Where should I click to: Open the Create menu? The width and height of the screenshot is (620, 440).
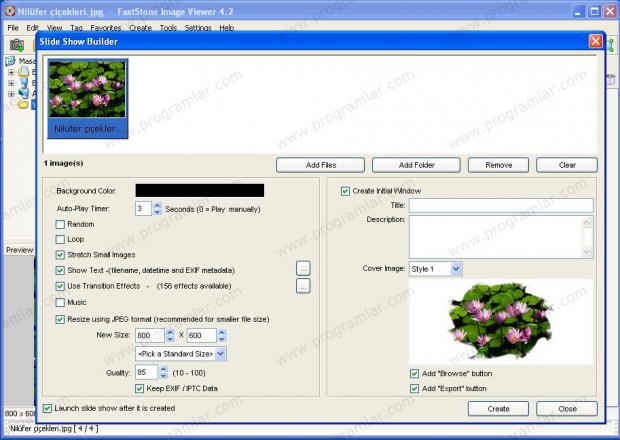tap(140, 28)
